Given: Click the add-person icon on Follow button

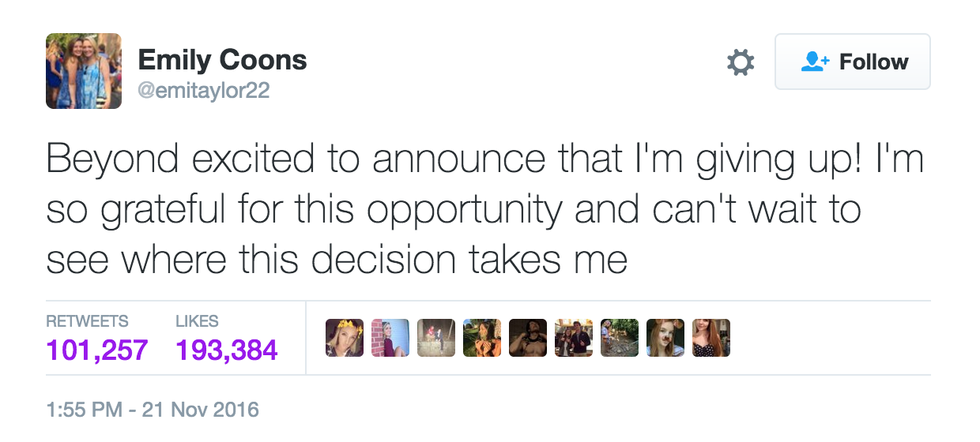Looking at the screenshot, I should click(816, 62).
